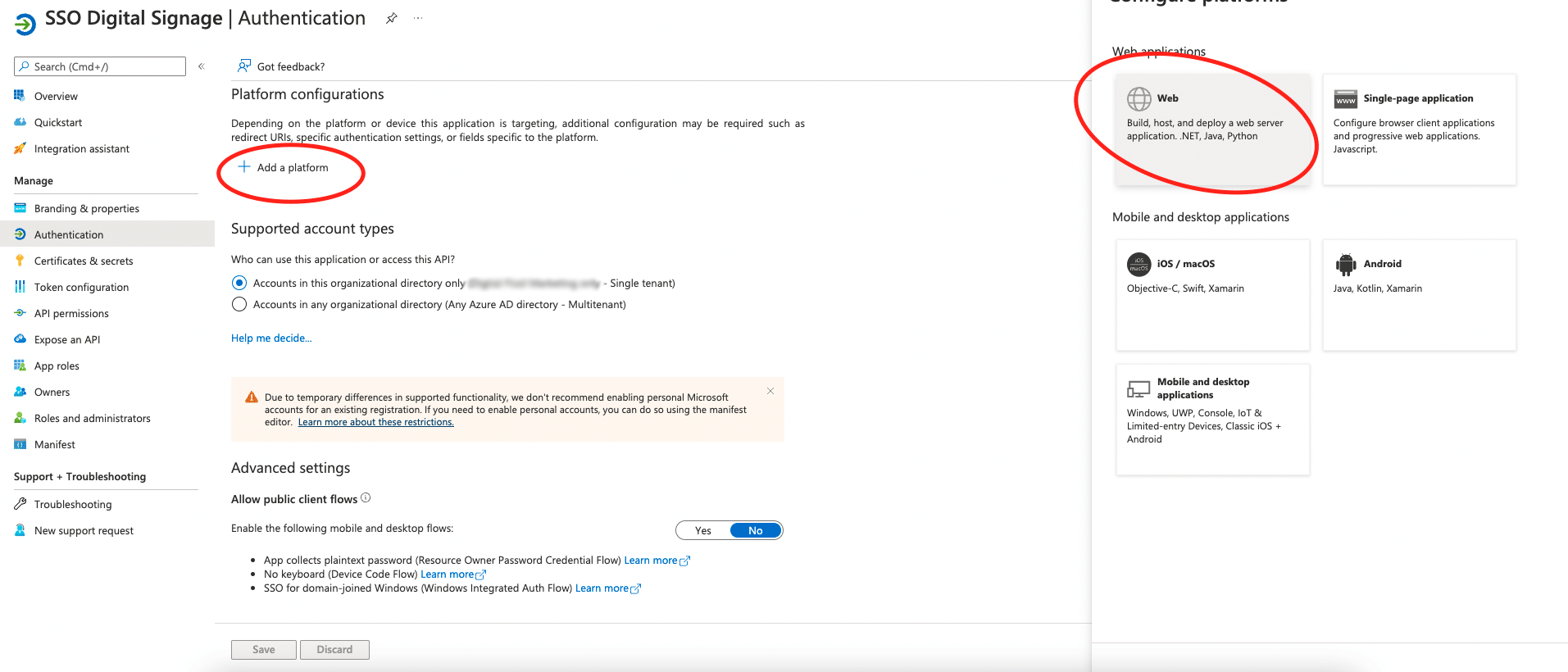Click the App roles grid icon
1568x672 pixels.
(20, 366)
